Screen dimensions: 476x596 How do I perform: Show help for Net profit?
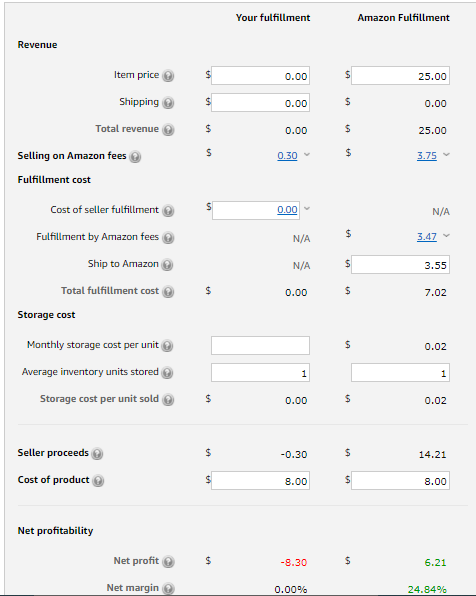click(168, 561)
